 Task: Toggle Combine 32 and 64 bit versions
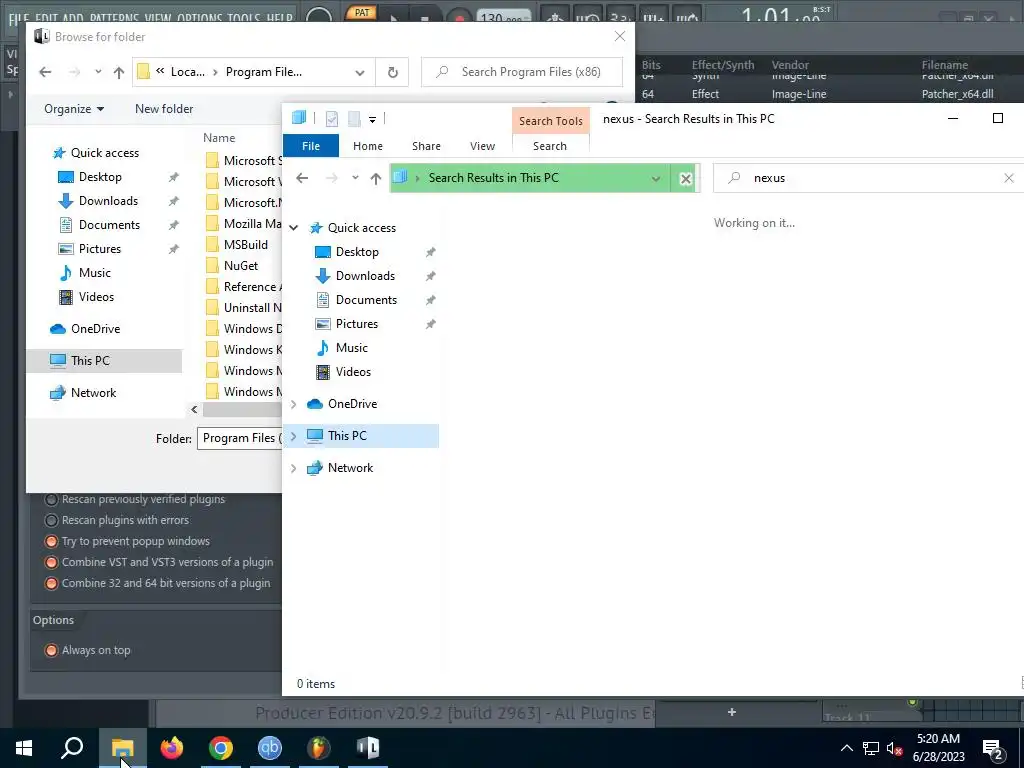pos(51,583)
